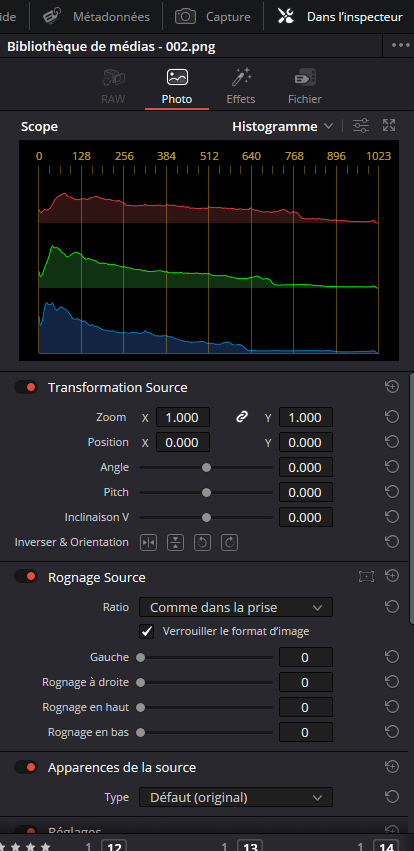Click the Zoom Y value field
The width and height of the screenshot is (414, 851).
(305, 417)
